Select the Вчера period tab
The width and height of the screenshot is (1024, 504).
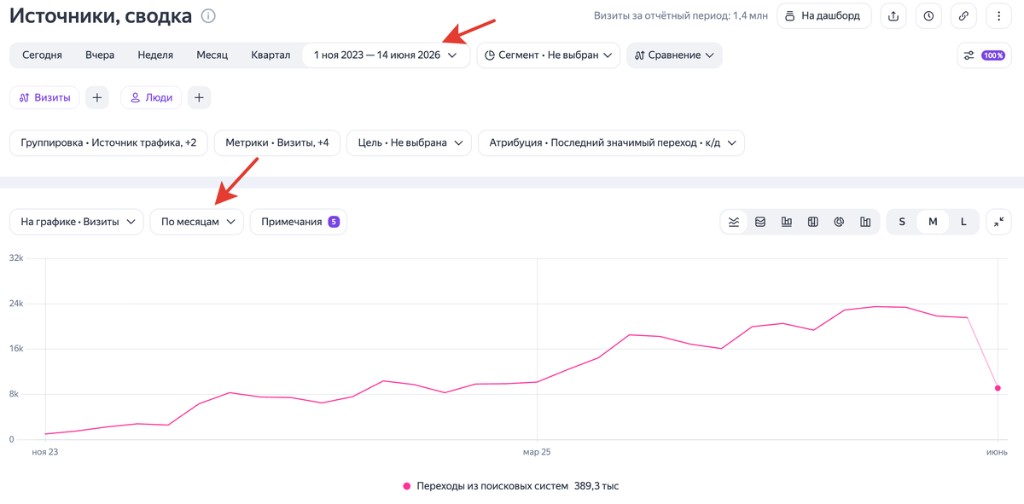coord(100,55)
